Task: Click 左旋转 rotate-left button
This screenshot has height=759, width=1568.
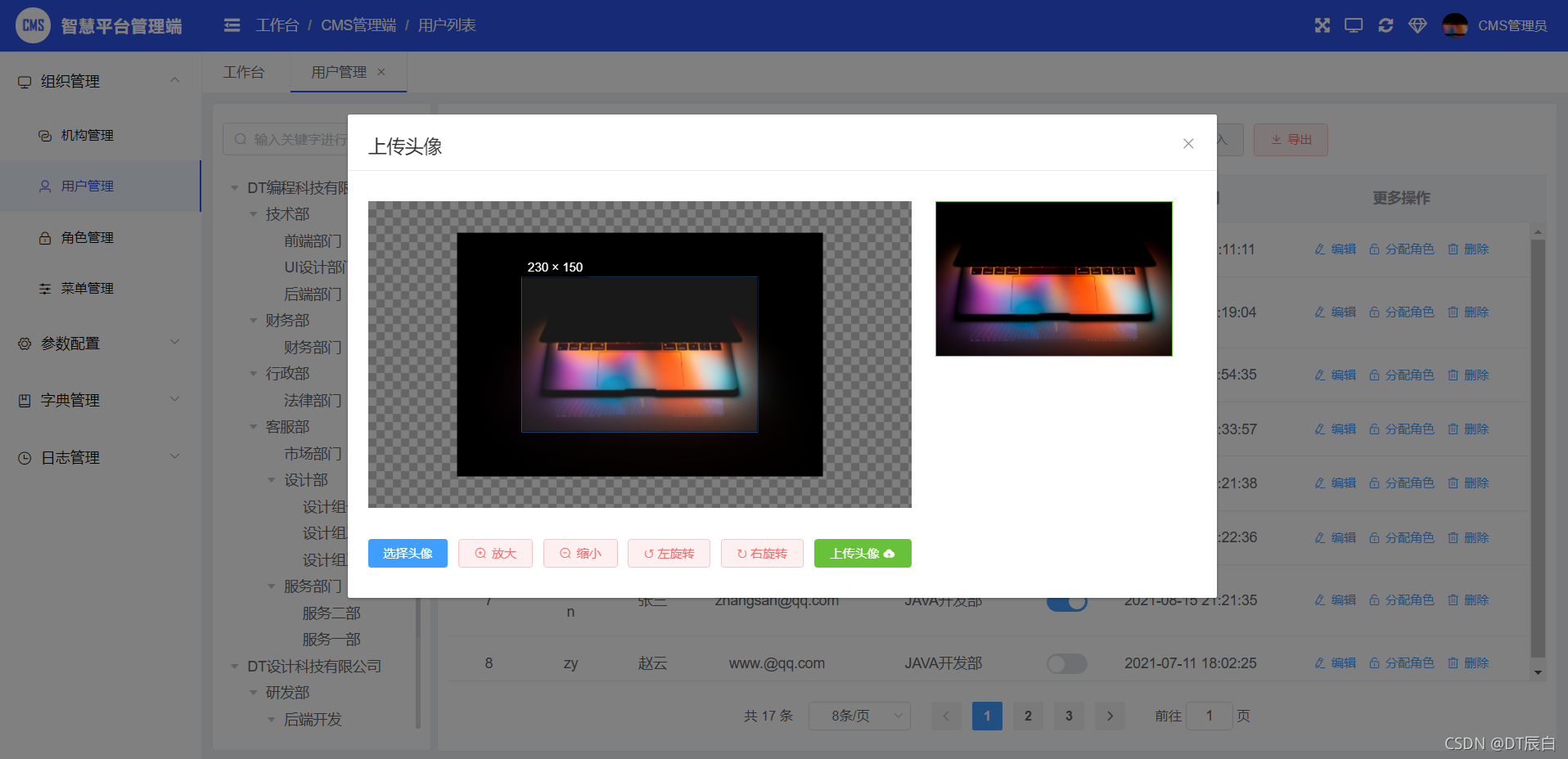Action: pyautogui.click(x=669, y=553)
